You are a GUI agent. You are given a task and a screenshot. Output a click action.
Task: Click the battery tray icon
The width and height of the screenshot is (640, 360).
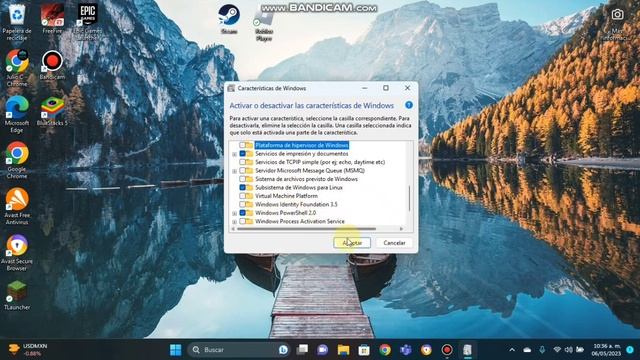click(580, 350)
